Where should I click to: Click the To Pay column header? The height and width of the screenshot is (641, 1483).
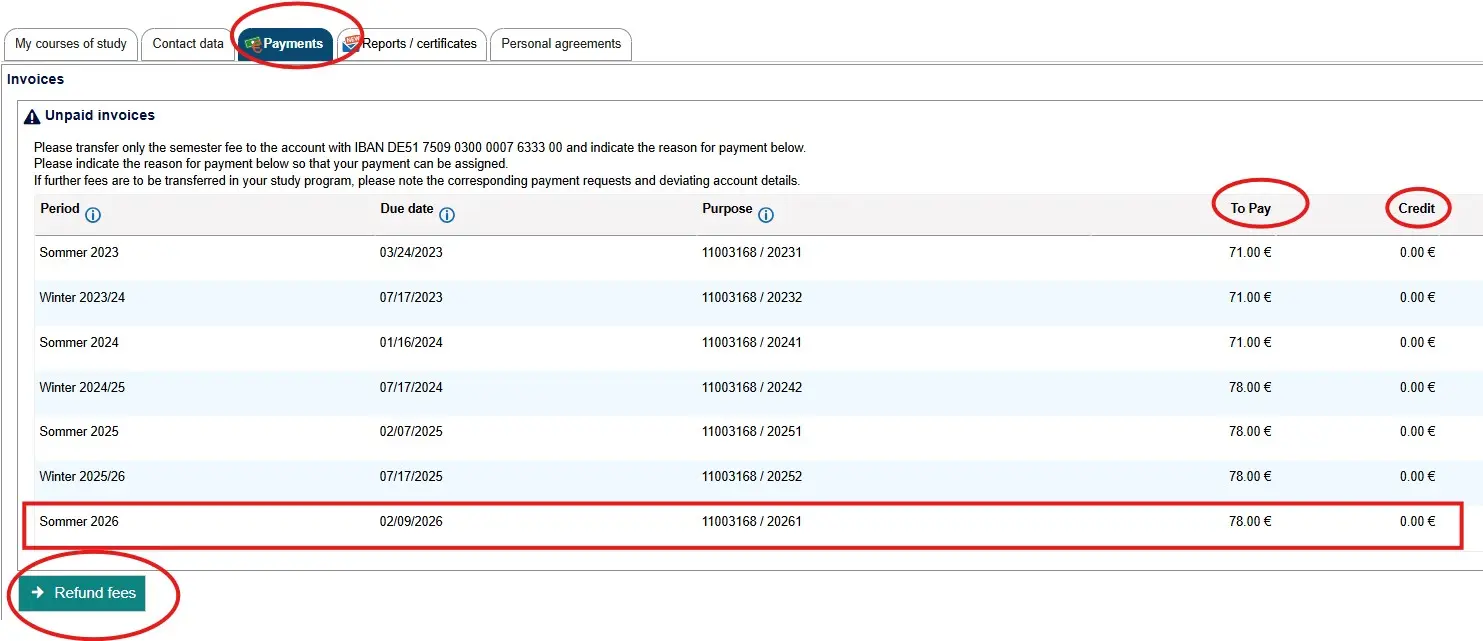tap(1250, 208)
